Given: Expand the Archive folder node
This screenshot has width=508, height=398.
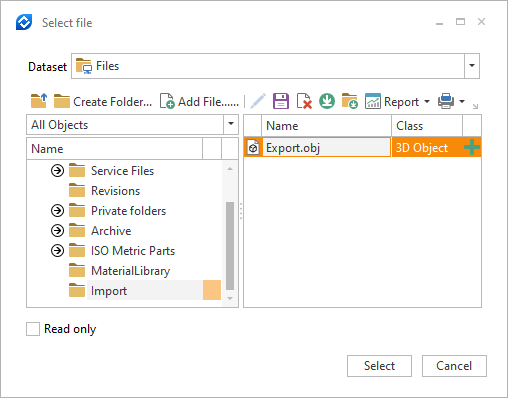Looking at the screenshot, I should [57, 231].
